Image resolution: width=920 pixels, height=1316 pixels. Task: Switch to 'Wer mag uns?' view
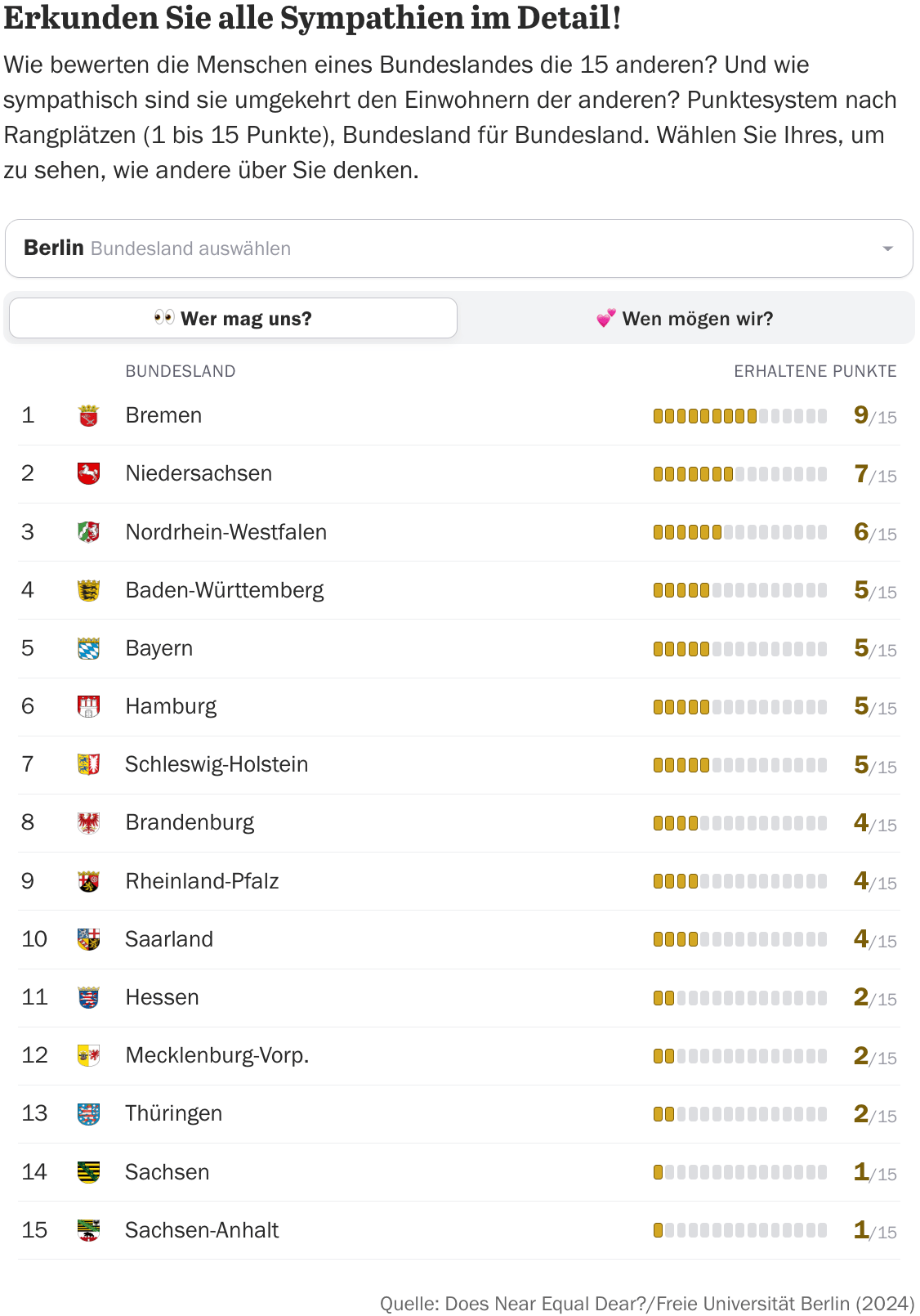(x=233, y=319)
